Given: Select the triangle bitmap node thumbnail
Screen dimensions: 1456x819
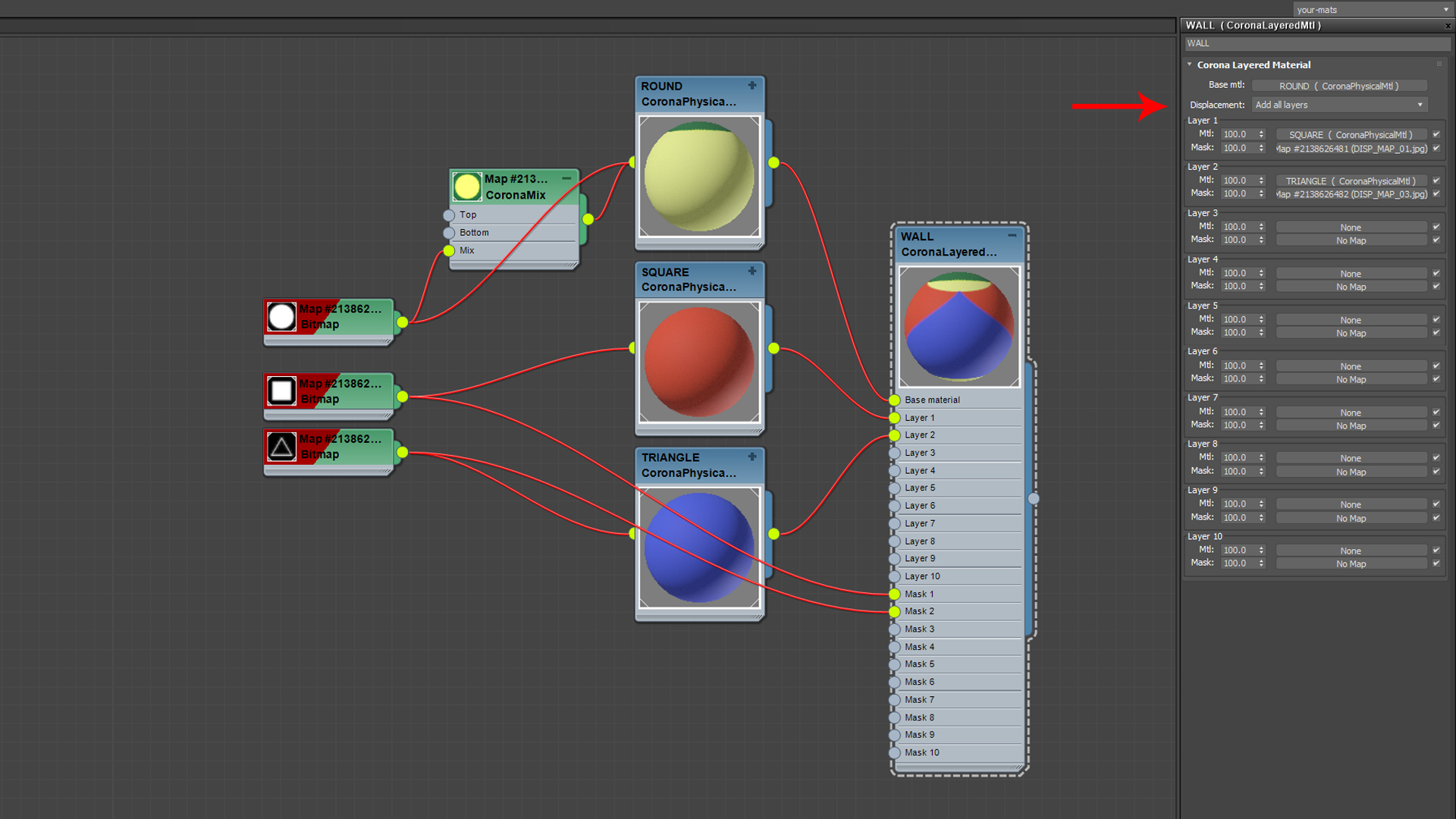Looking at the screenshot, I should [x=281, y=447].
